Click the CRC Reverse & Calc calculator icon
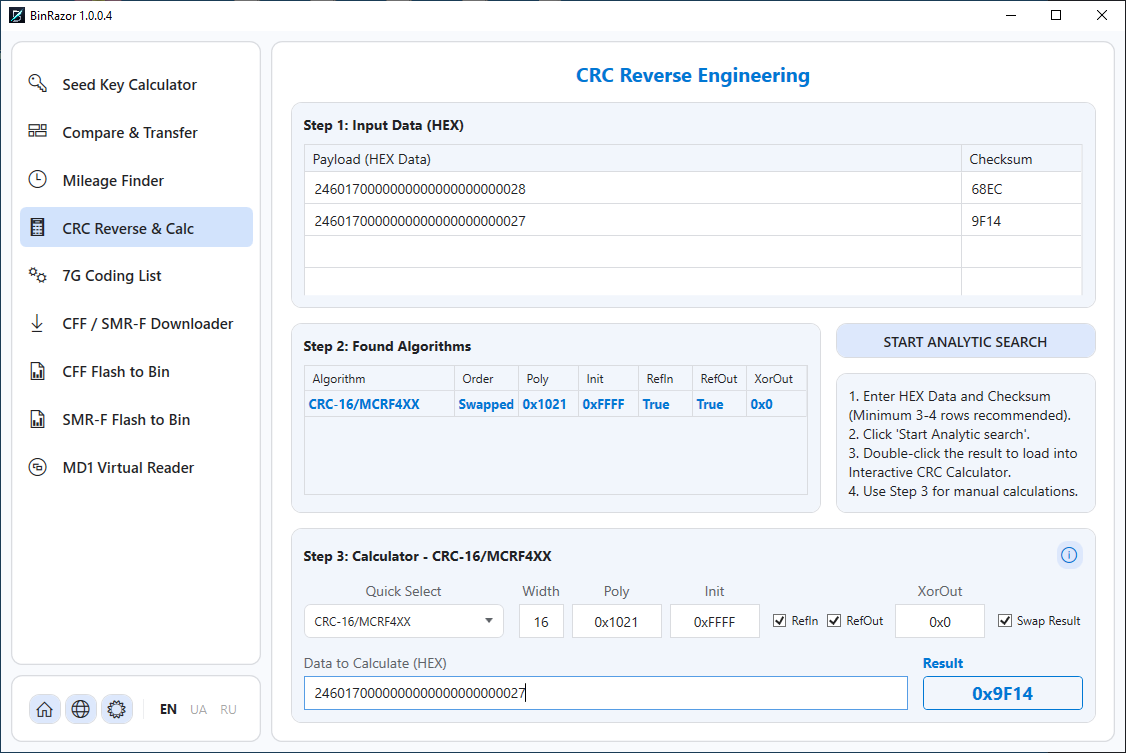This screenshot has height=753, width=1126. click(37, 228)
